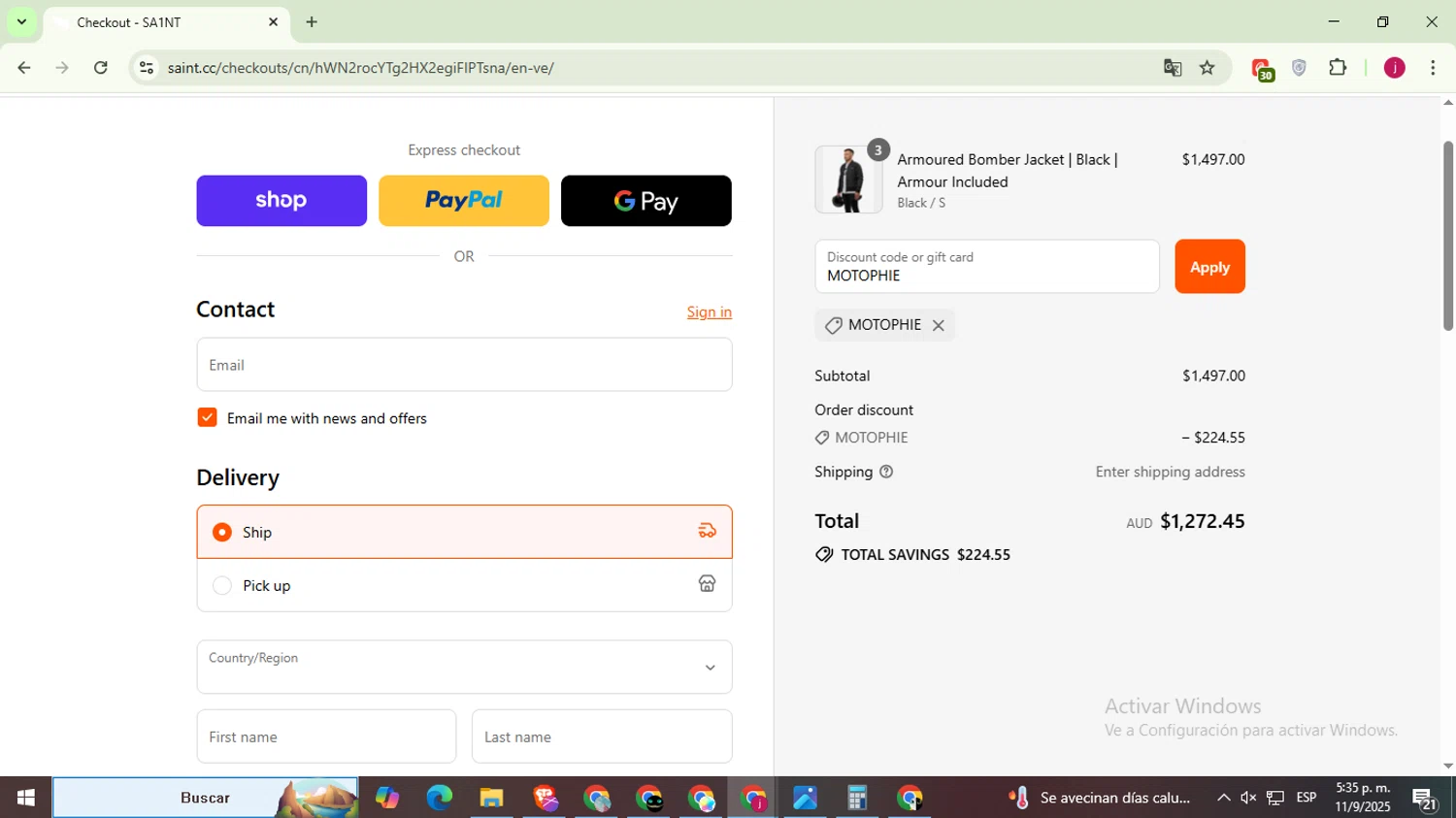Open the Country/Region dropdown
The height and width of the screenshot is (818, 1456).
pos(464,667)
